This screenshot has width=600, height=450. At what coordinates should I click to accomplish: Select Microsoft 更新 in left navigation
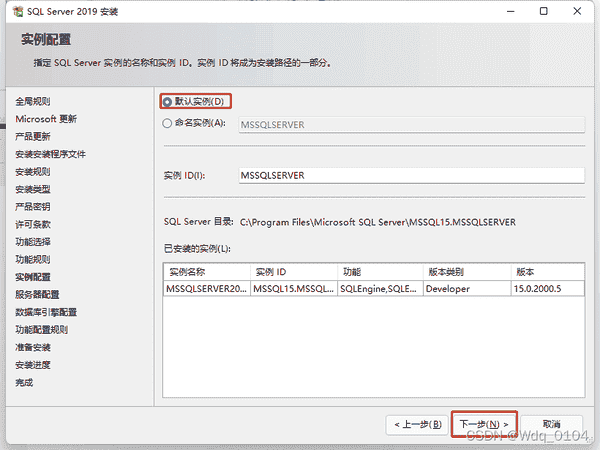(x=45, y=119)
